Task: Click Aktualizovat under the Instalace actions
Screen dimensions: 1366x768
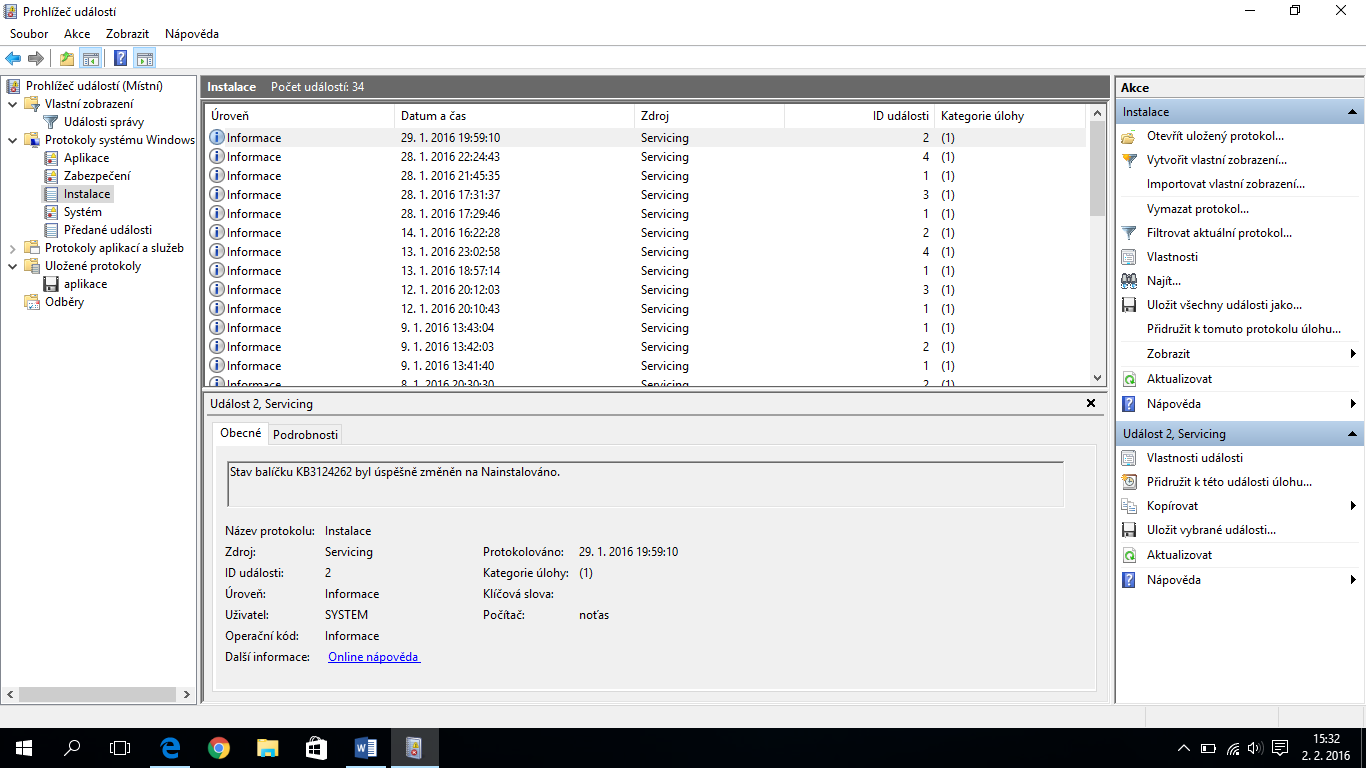Action: pyautogui.click(x=1180, y=379)
